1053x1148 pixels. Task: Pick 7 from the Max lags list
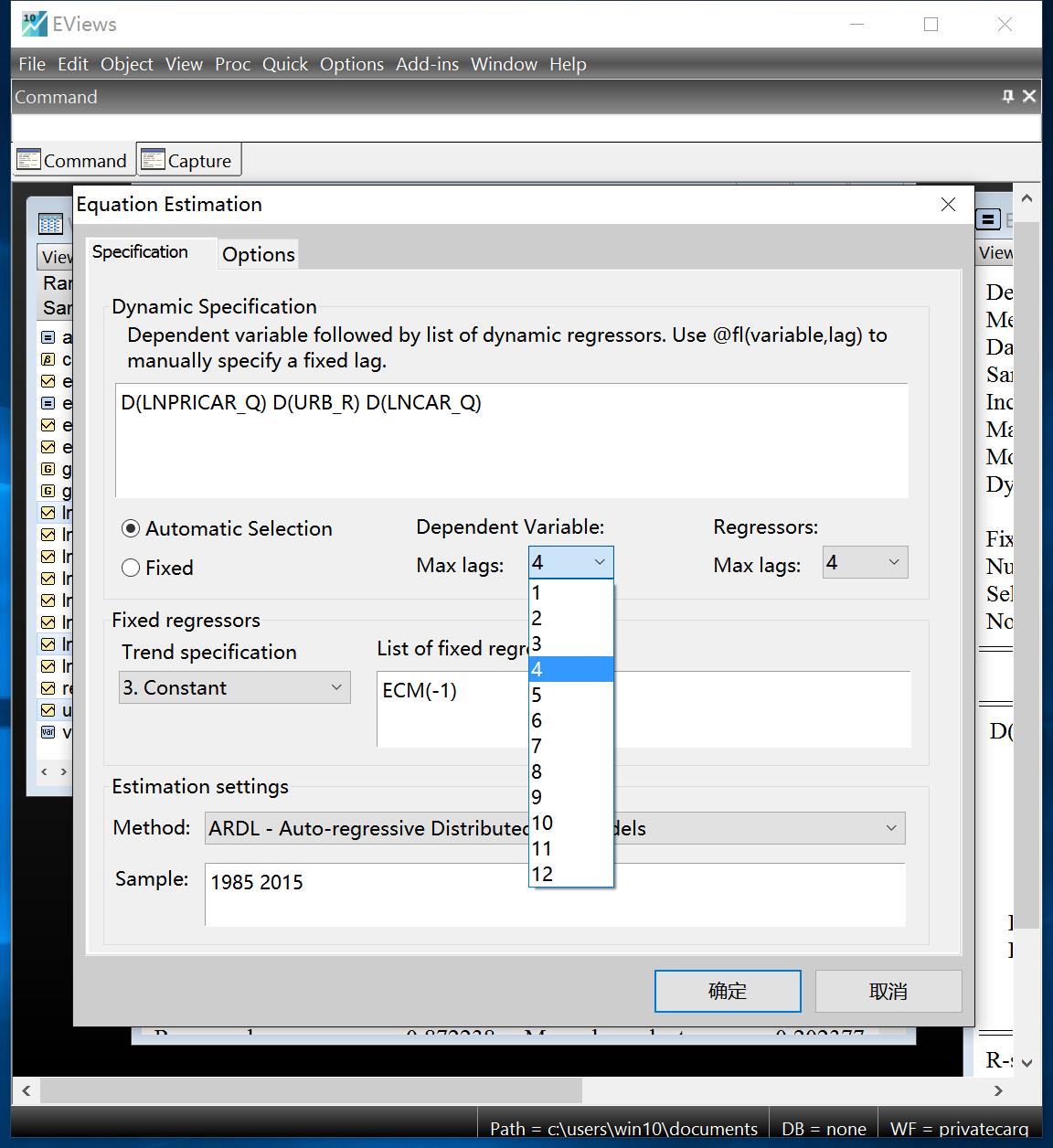[571, 746]
